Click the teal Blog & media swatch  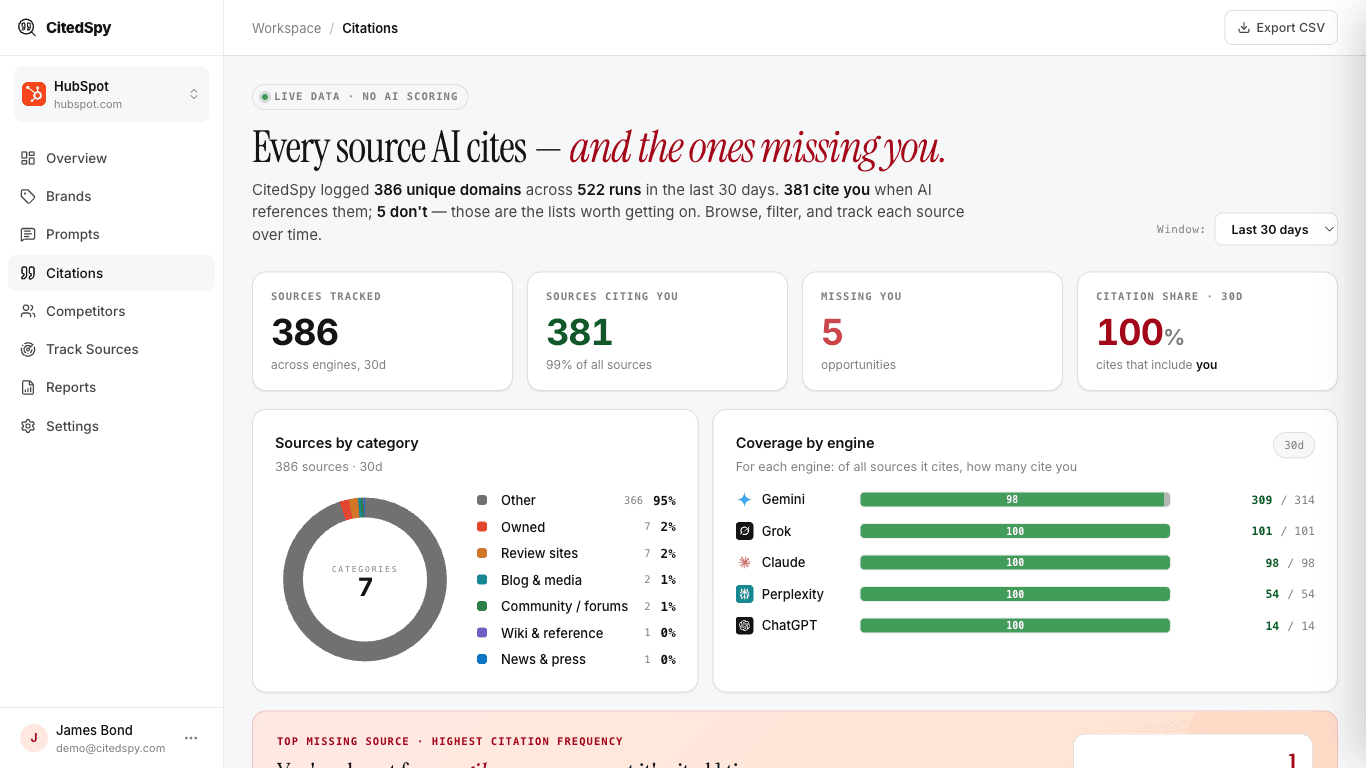click(x=482, y=580)
